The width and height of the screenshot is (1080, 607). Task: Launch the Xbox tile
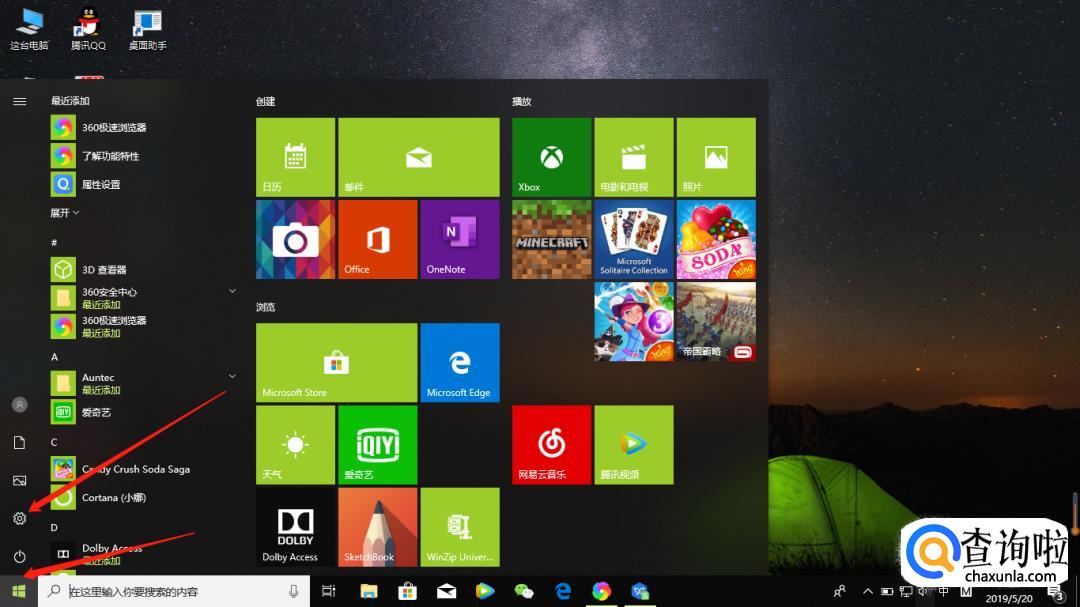pyautogui.click(x=552, y=157)
